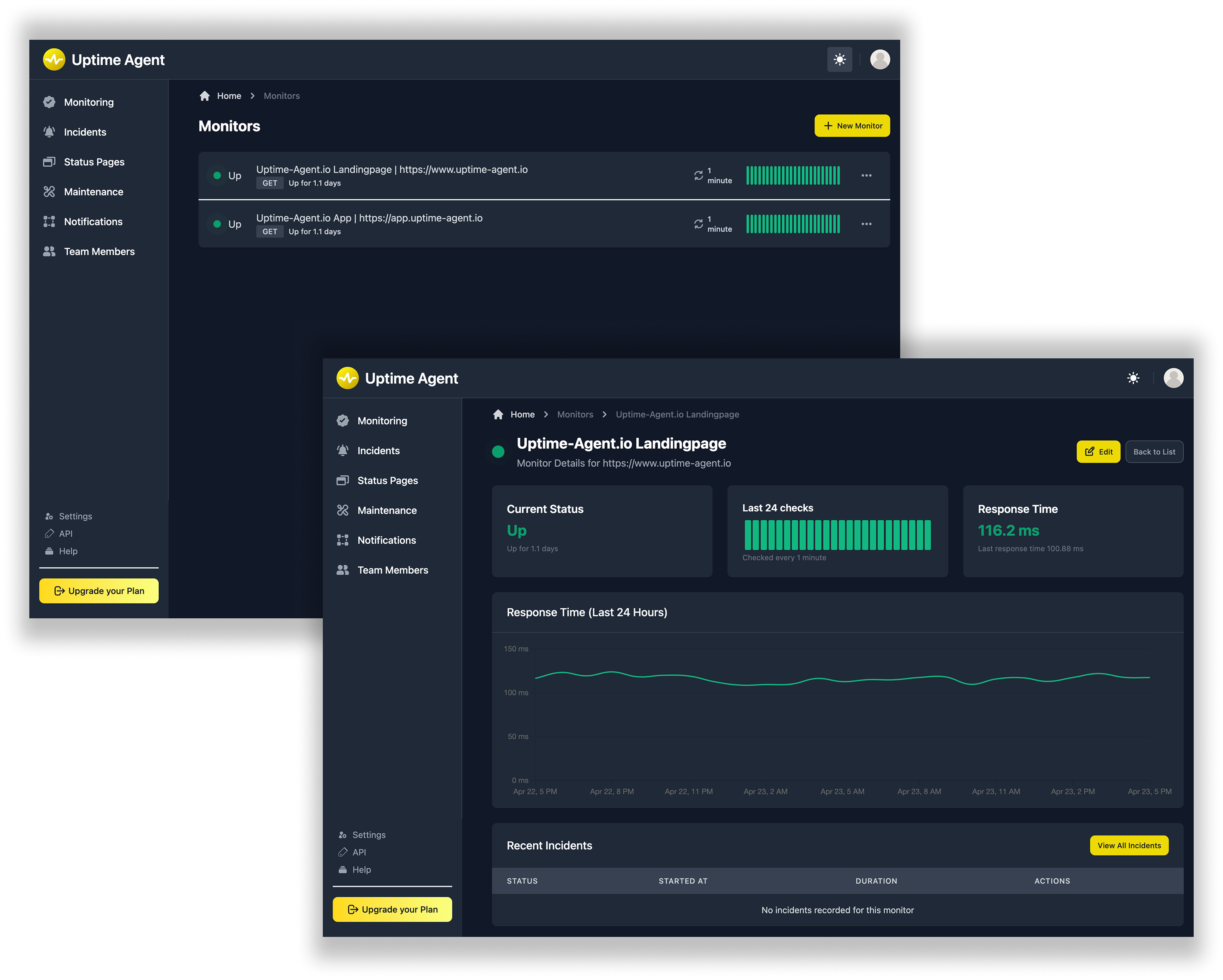1223x980 pixels.
Task: Click the Status Pages icon in the Monitors window
Action: (x=49, y=162)
